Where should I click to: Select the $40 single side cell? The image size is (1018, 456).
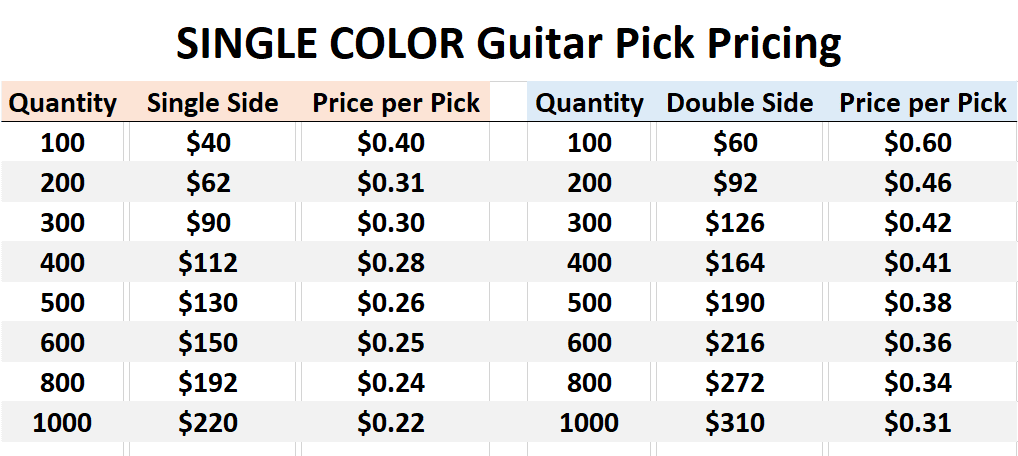(x=208, y=143)
